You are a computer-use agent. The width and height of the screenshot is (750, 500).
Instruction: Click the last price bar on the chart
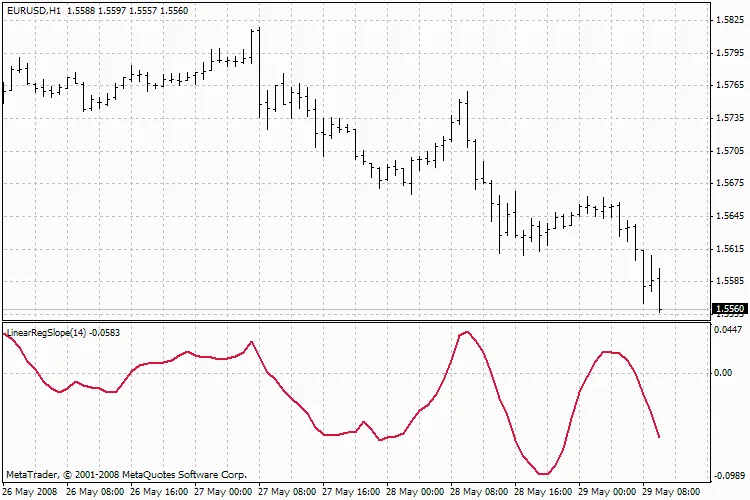pyautogui.click(x=660, y=290)
